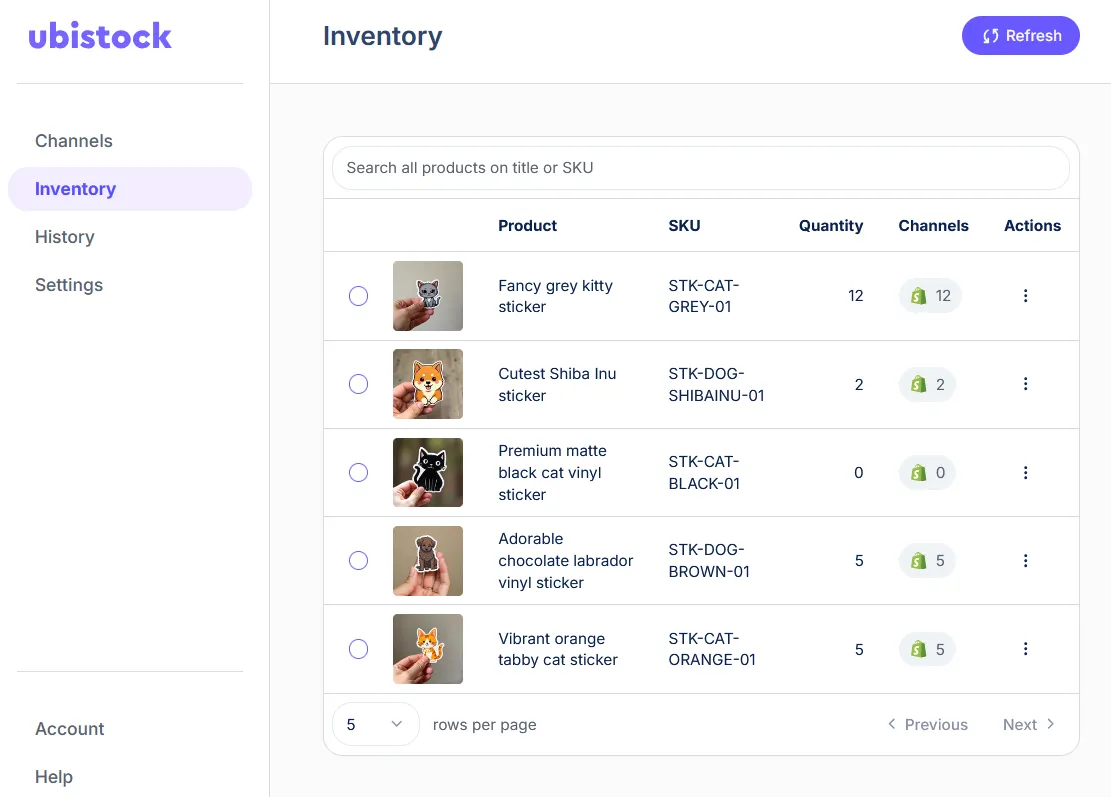Click the Shopify badge showing 0 stock
1111x797 pixels.
[927, 472]
